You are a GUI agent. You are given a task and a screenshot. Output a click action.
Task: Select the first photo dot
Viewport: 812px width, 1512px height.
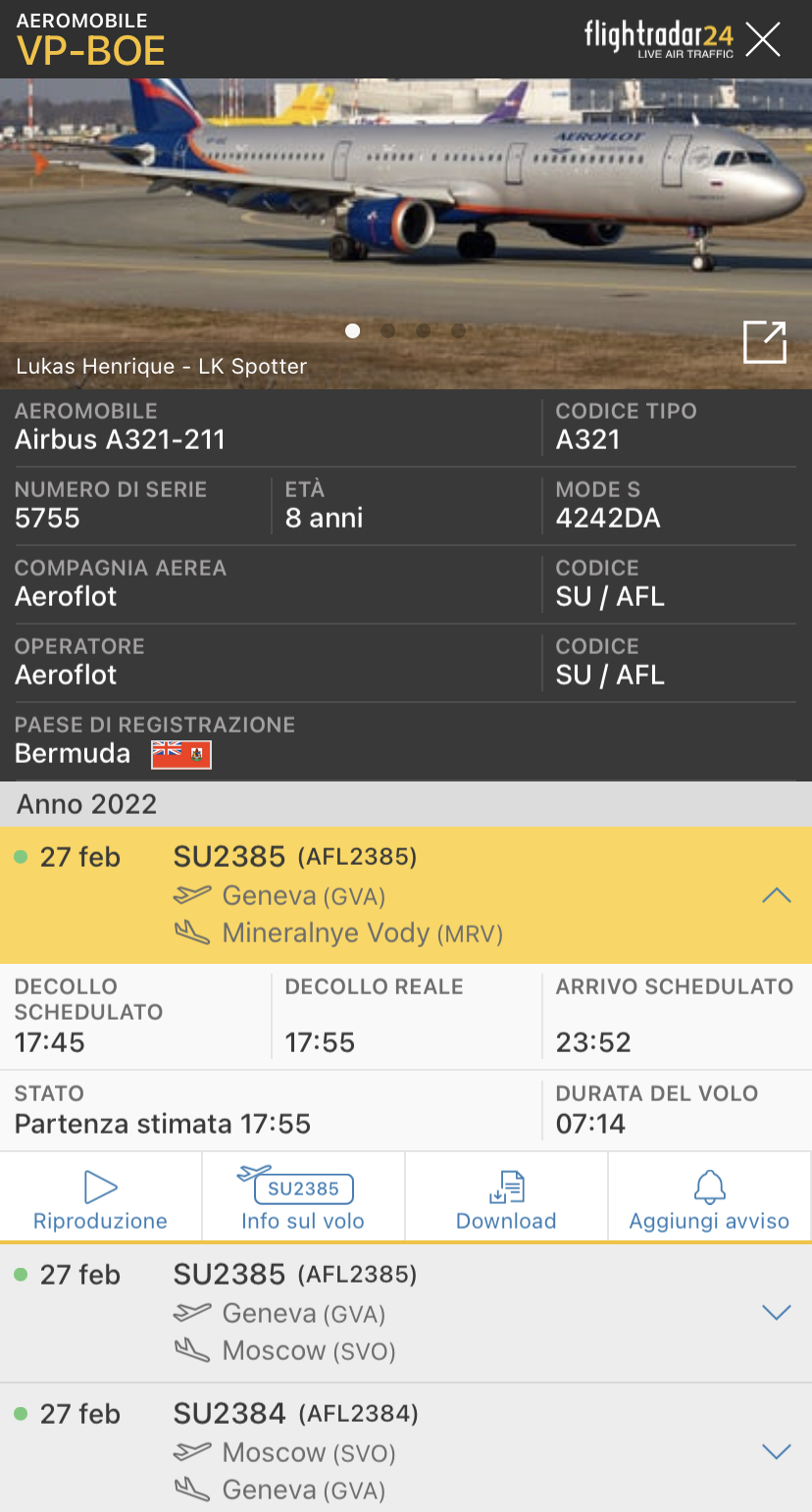[353, 331]
